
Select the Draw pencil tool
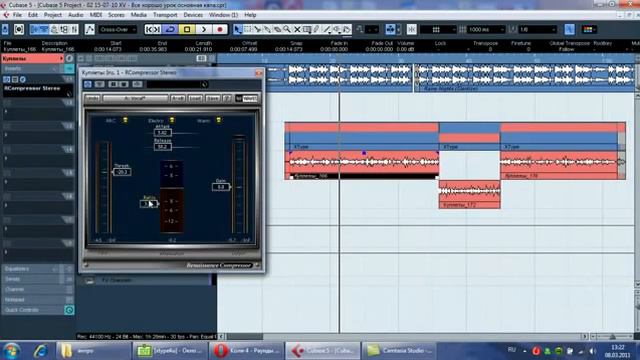(317, 29)
